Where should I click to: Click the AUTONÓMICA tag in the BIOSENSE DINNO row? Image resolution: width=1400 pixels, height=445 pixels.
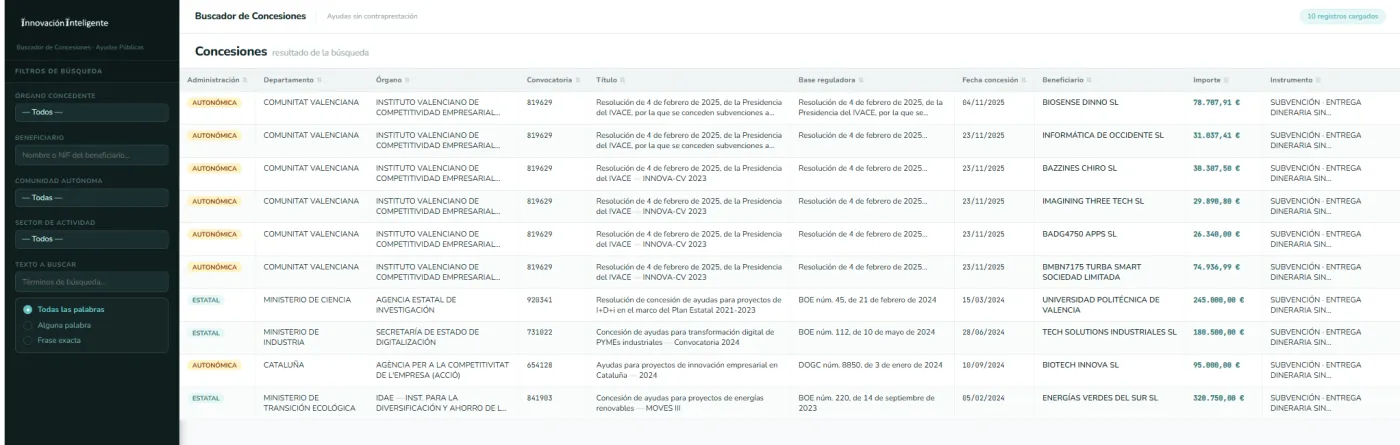[x=214, y=102]
